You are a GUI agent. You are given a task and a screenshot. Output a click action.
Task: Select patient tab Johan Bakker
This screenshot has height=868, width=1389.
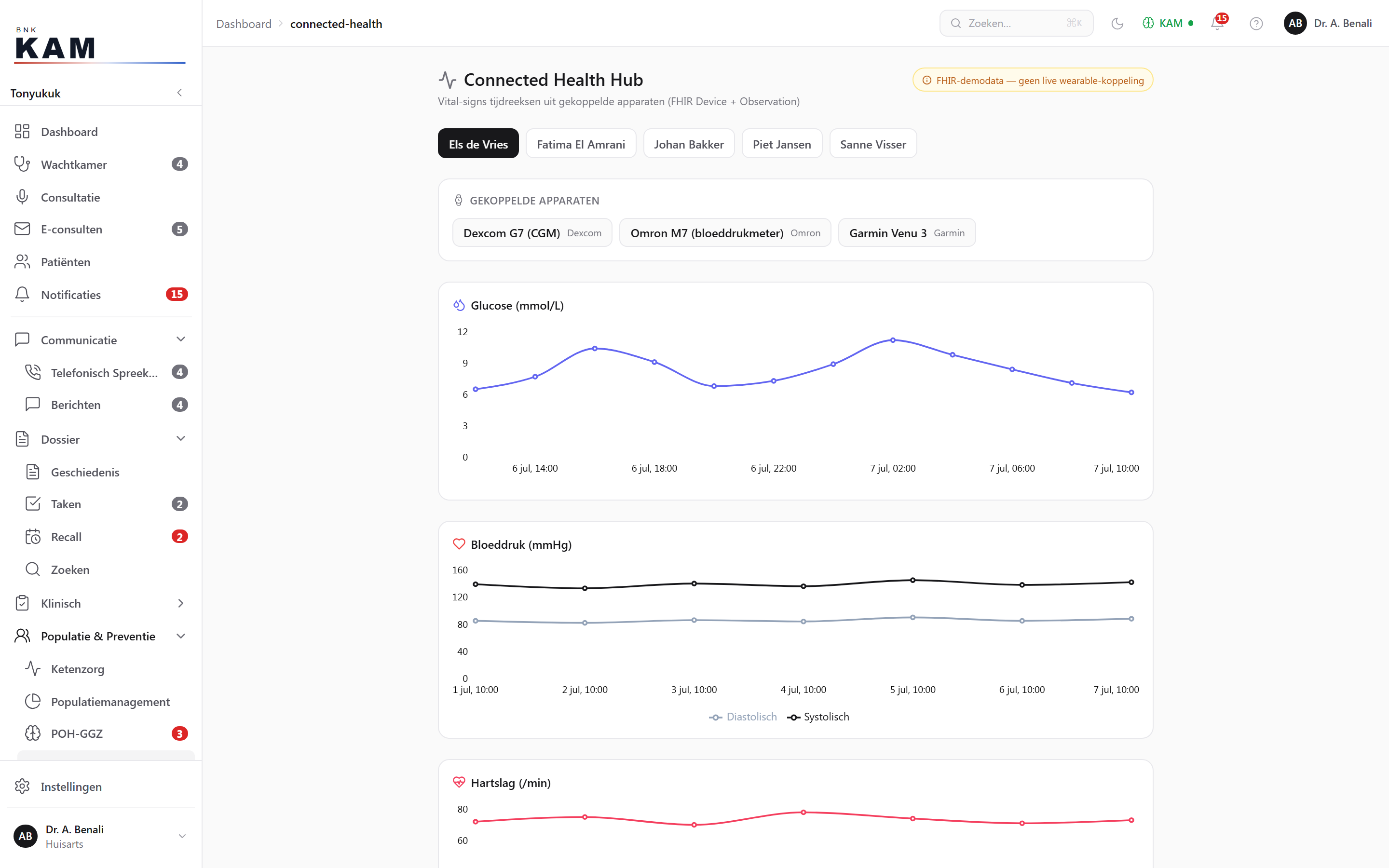[689, 144]
